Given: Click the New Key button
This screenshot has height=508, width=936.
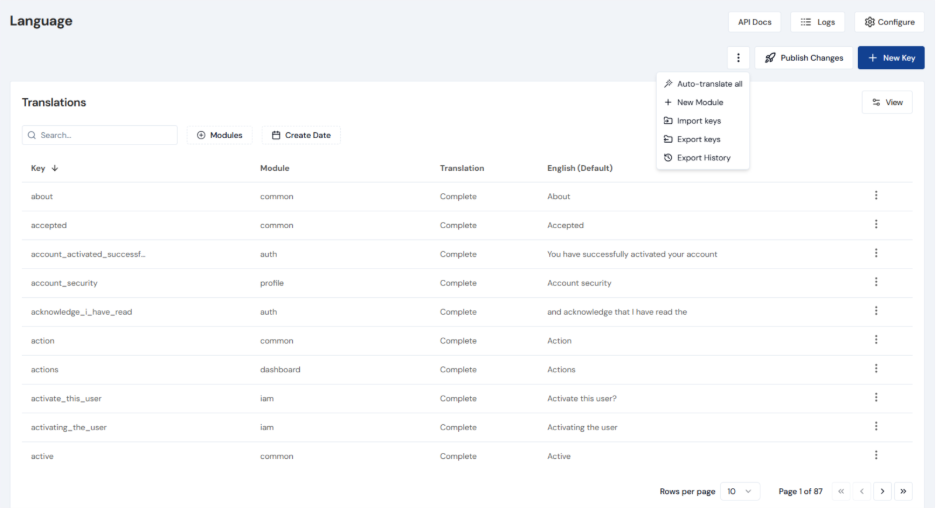Looking at the screenshot, I should [890, 58].
